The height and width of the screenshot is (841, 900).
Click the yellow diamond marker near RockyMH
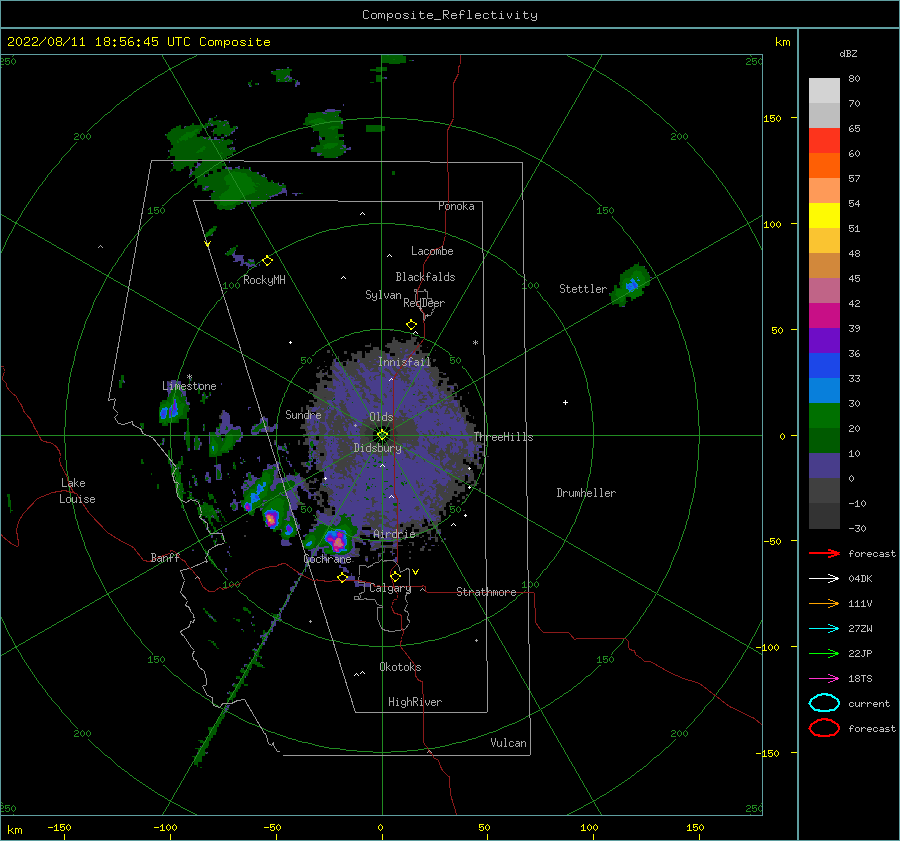point(267,261)
